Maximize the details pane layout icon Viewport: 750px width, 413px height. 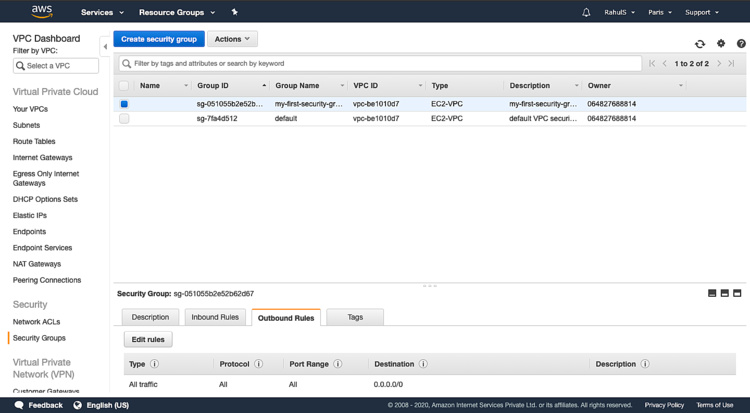(x=737, y=293)
